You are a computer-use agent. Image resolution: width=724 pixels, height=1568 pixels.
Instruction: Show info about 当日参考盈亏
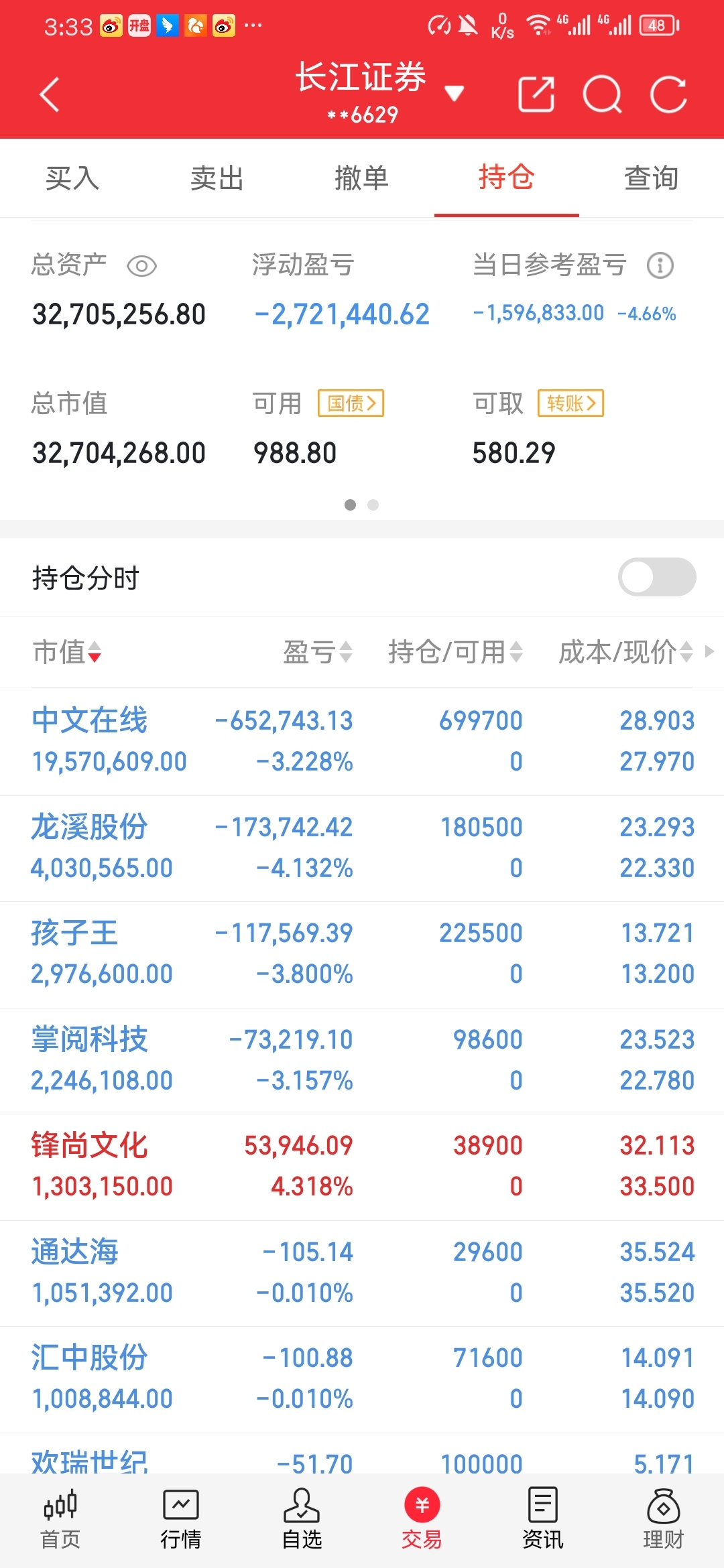[660, 266]
